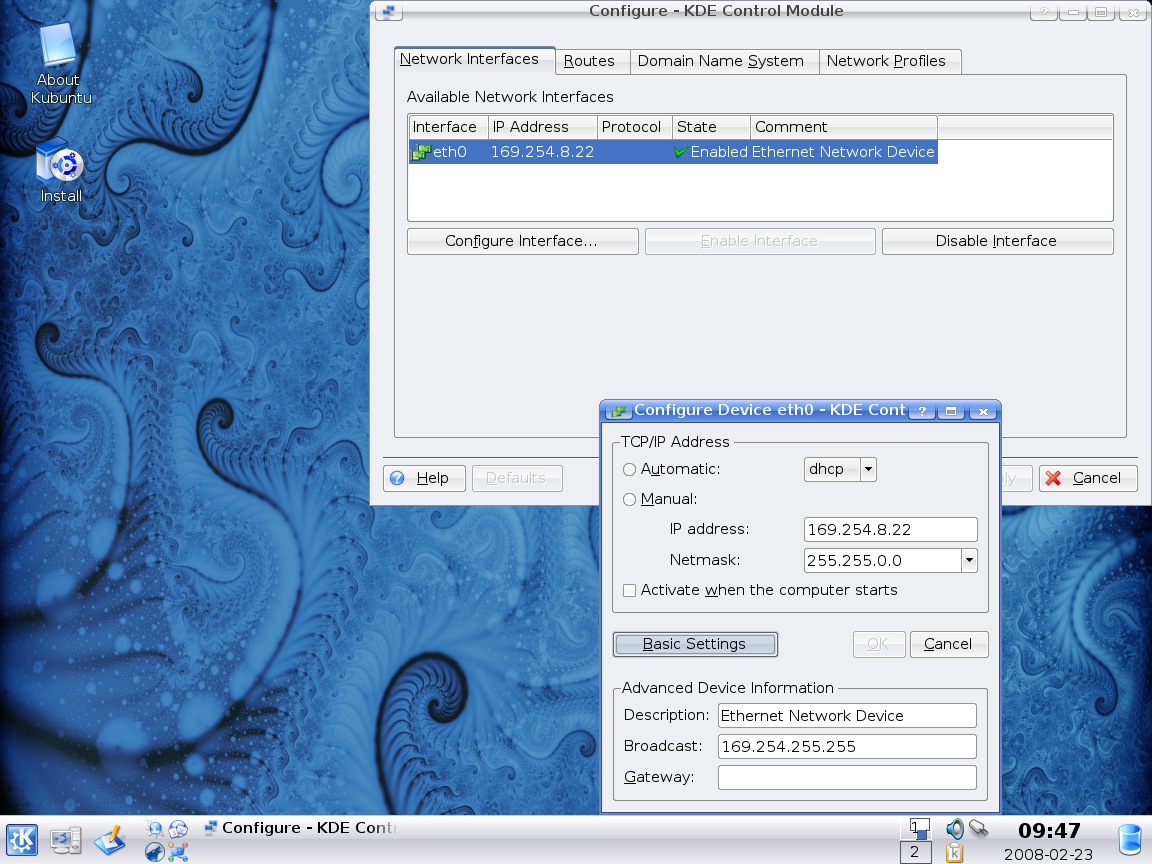Select the Manual radio button
Viewport: 1152px width, 864px height.
point(630,500)
